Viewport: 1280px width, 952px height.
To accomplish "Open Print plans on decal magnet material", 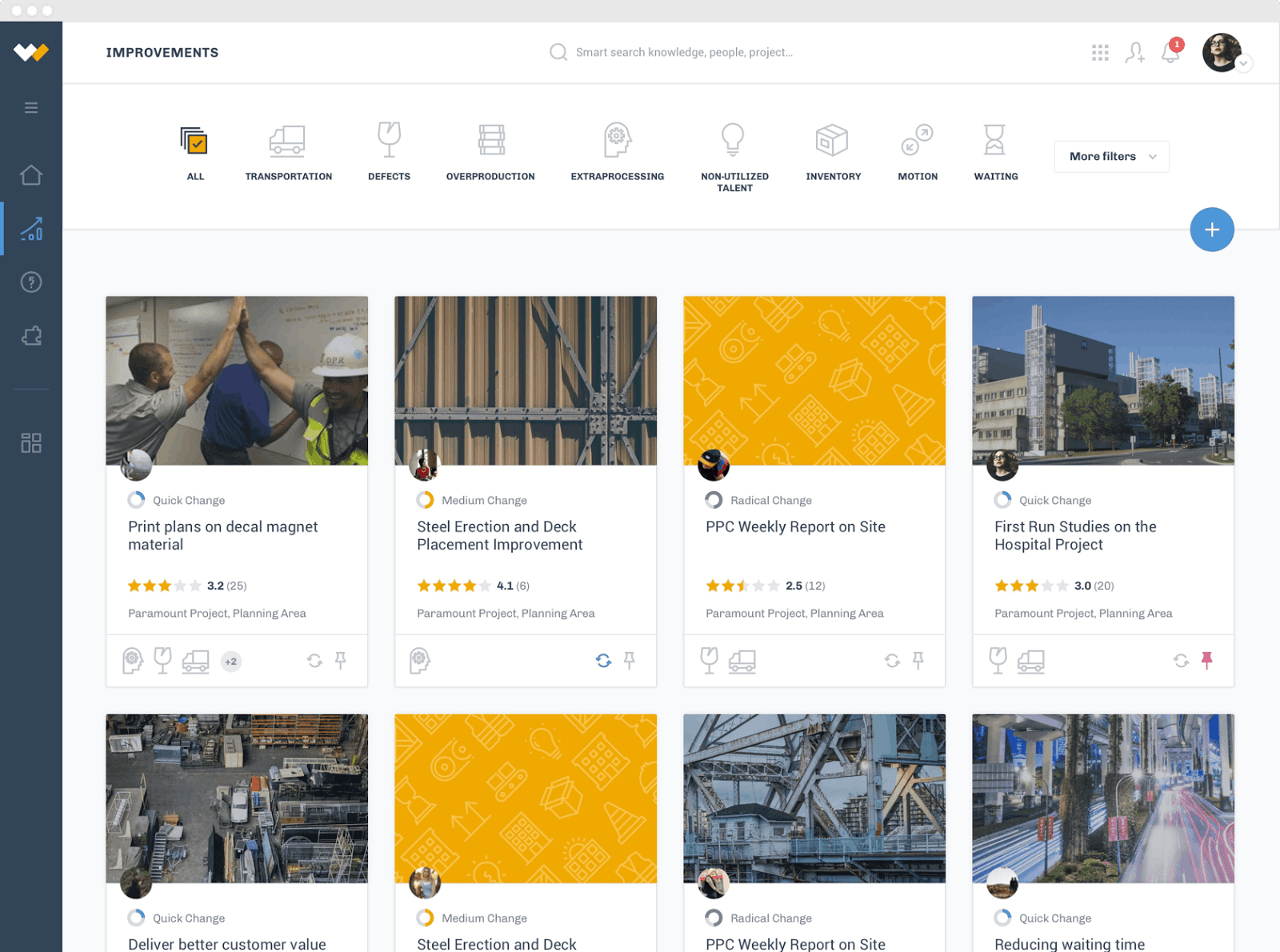I will pos(223,536).
